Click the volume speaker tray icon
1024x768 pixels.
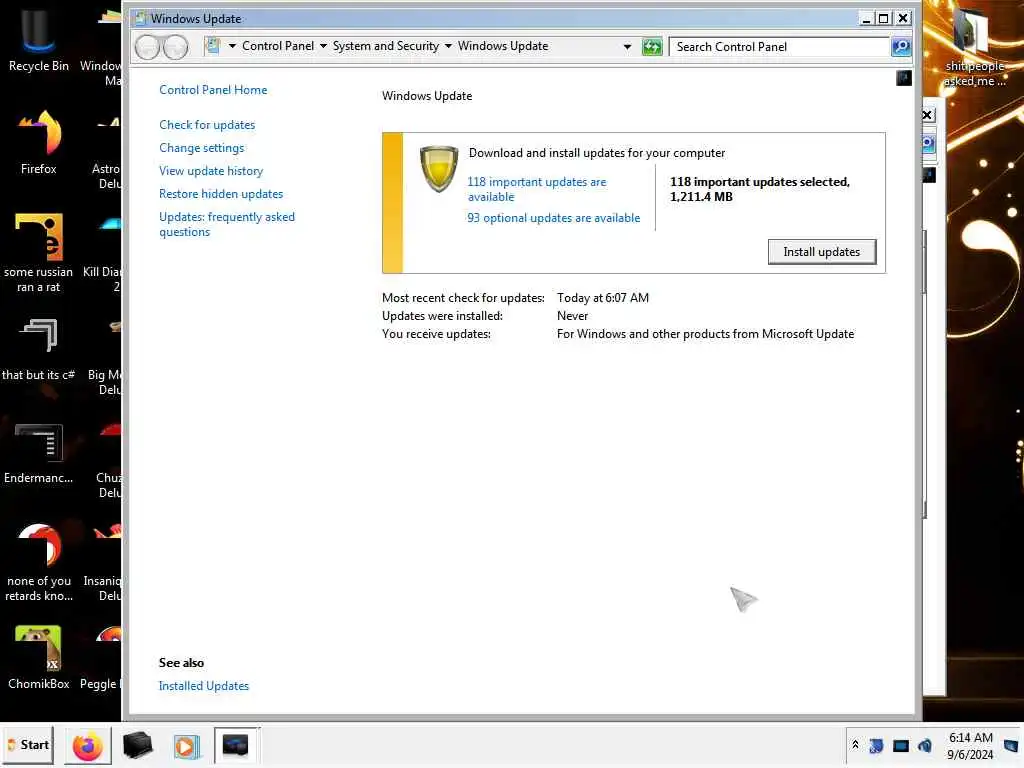tap(925, 746)
